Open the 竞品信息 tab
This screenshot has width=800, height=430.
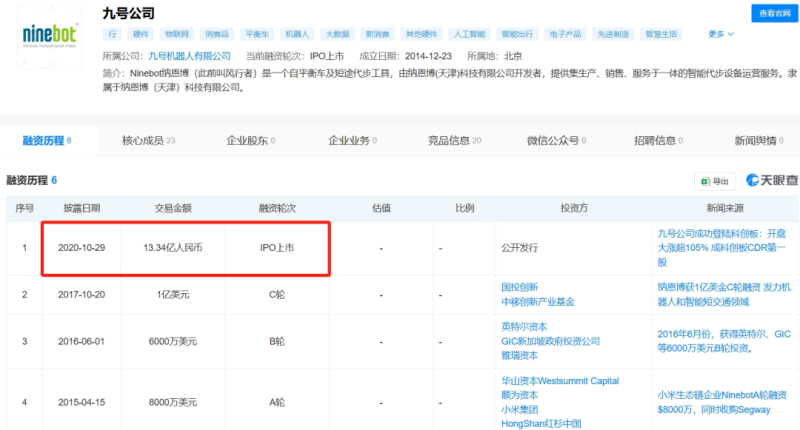tap(454, 141)
